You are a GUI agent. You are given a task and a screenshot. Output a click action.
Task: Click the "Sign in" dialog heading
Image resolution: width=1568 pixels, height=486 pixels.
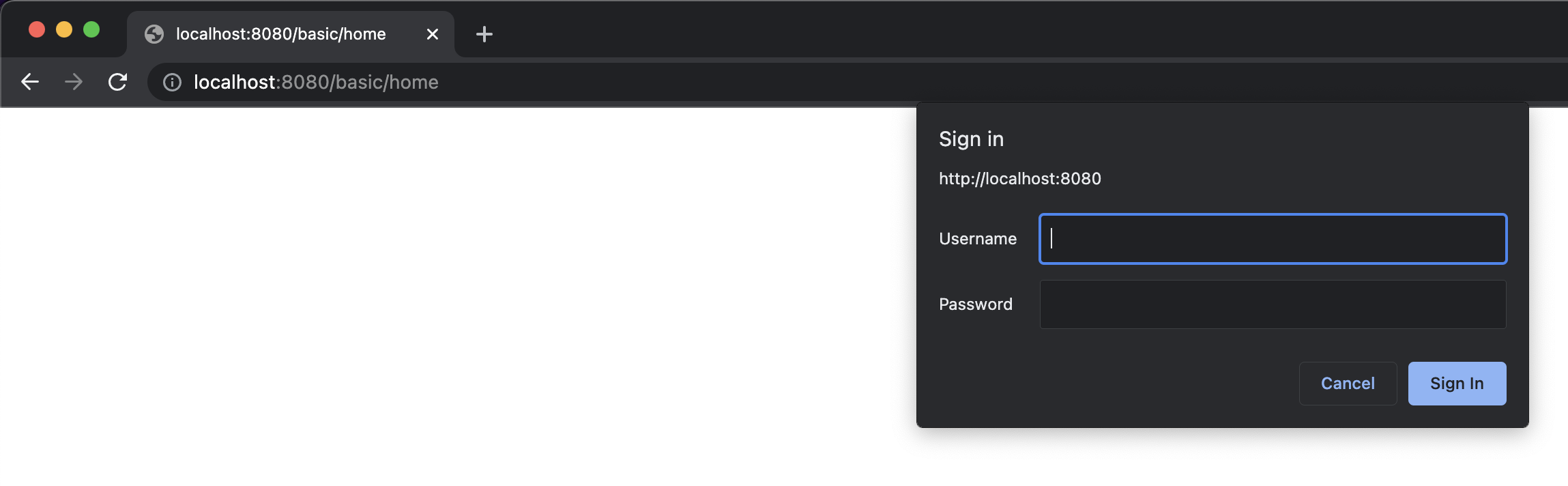[x=971, y=139]
